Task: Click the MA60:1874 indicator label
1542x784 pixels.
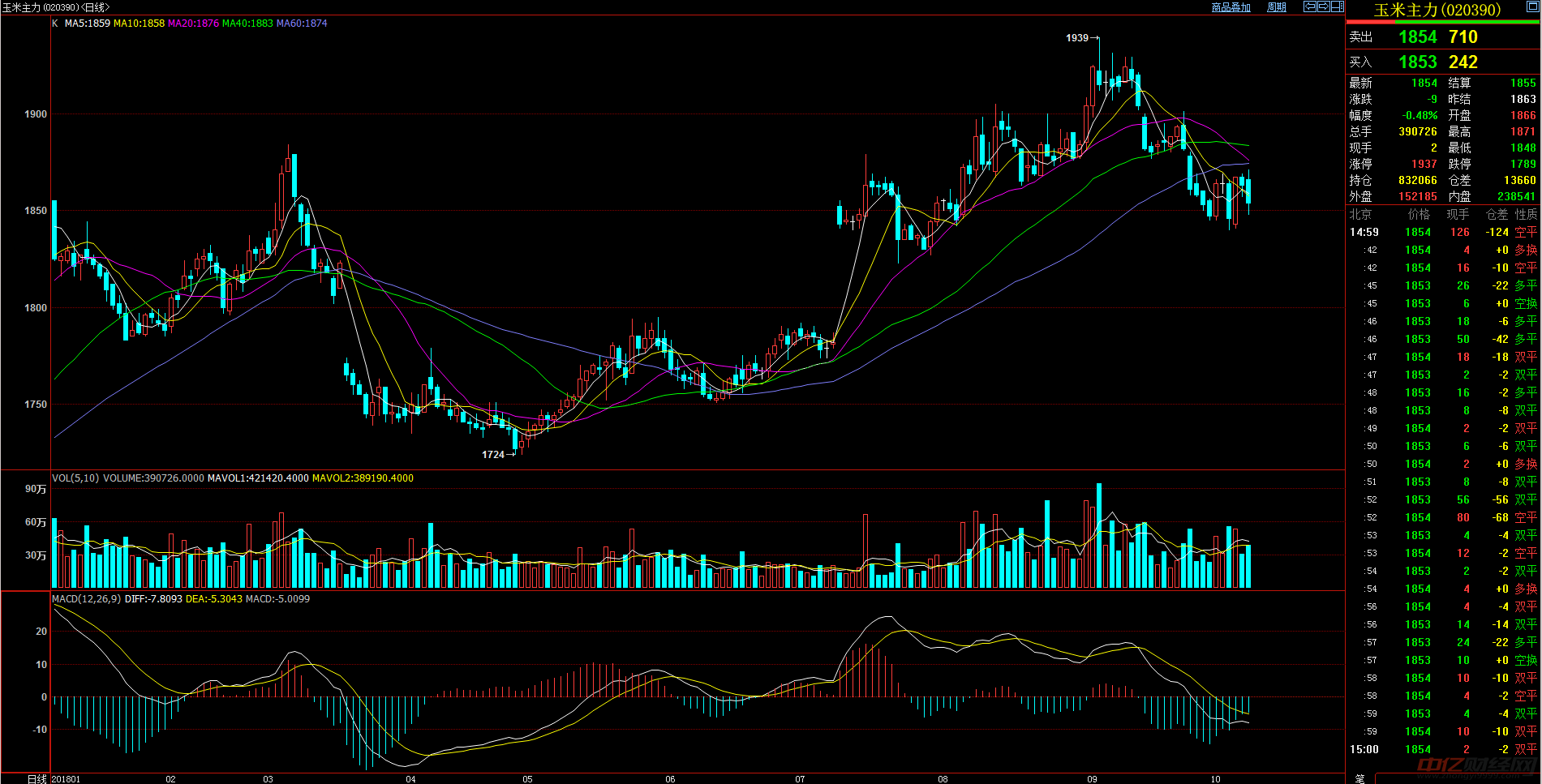Action: point(302,24)
